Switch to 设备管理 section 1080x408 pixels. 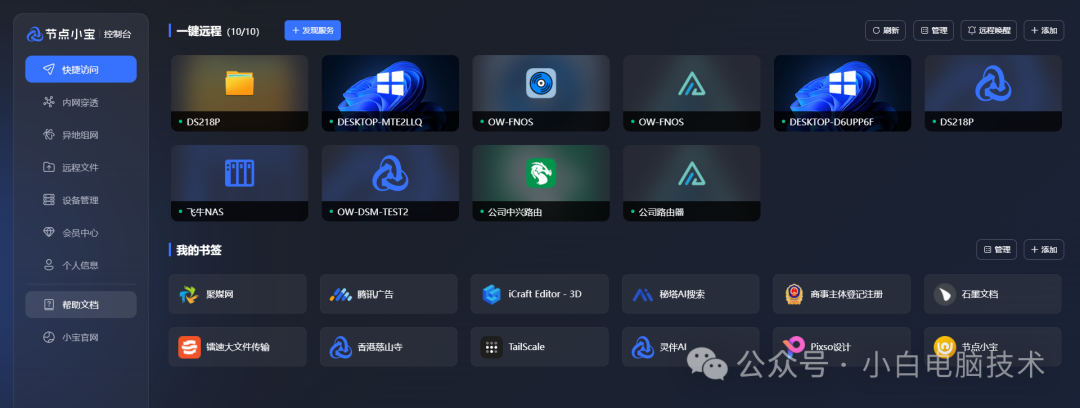81,200
